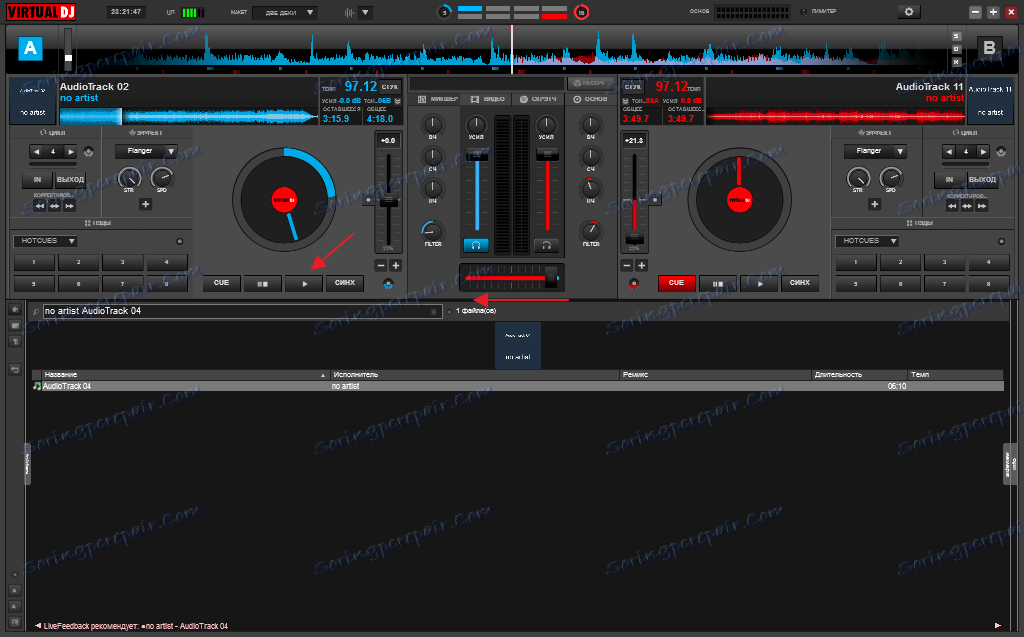This screenshot has height=637, width=1024.
Task: Trigger hot cue pad 1 on deck B
Action: 856,263
